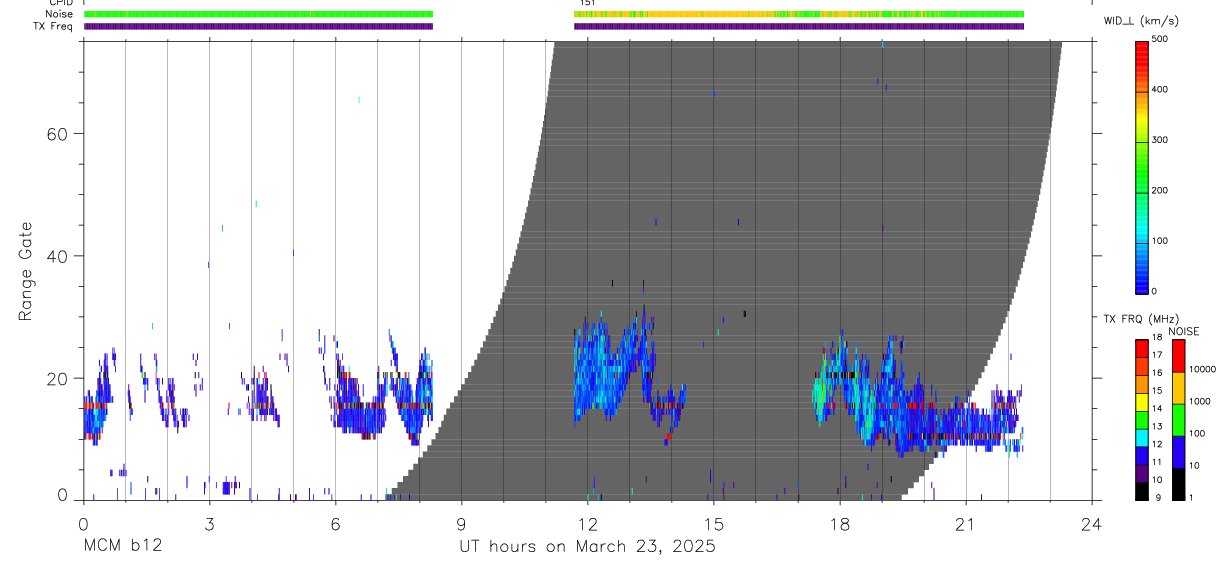
Task: Click the 'TX Freq' strip label
Action: tap(52, 26)
